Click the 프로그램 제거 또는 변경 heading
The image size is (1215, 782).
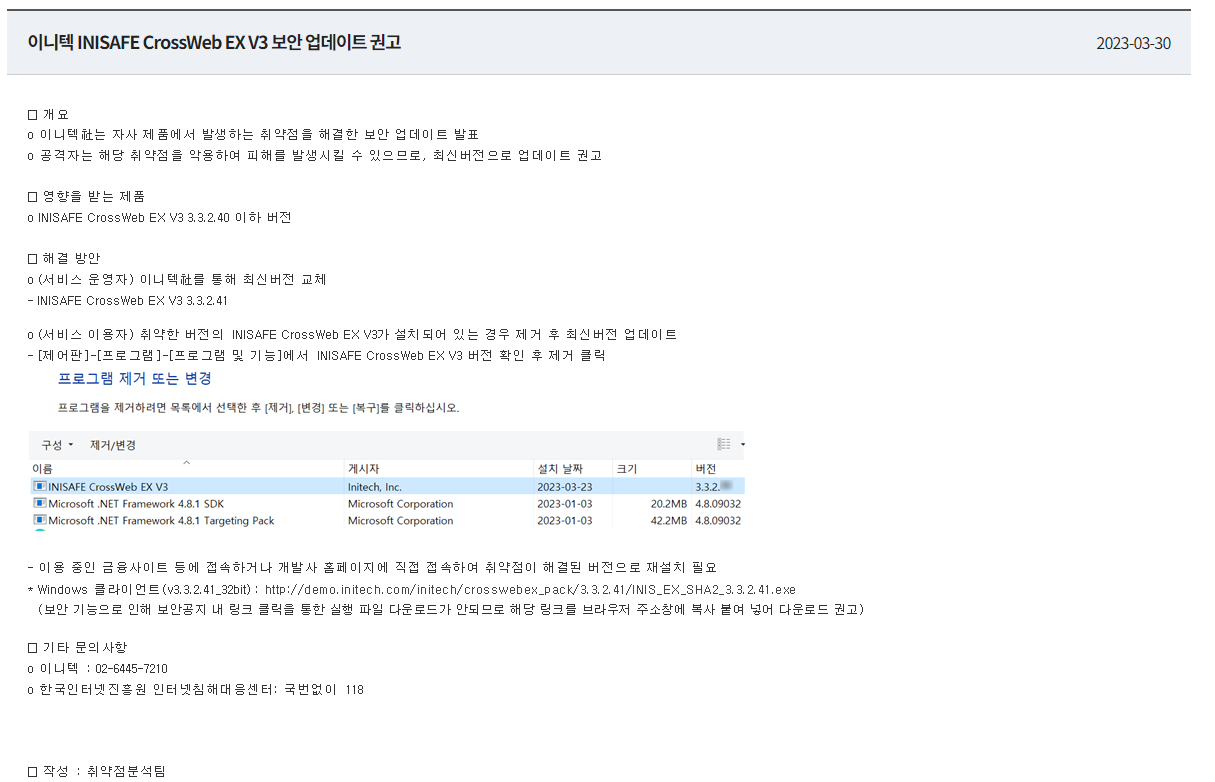point(135,379)
